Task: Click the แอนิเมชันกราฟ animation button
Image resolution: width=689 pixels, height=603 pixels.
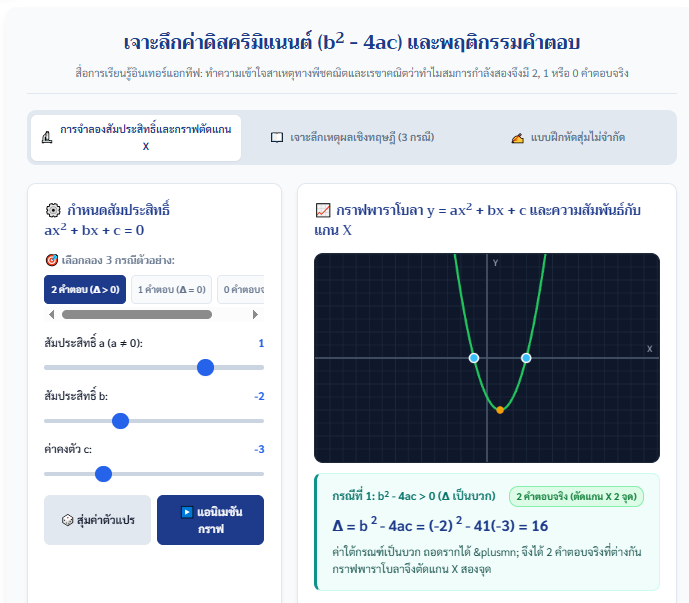Action: tap(210, 520)
